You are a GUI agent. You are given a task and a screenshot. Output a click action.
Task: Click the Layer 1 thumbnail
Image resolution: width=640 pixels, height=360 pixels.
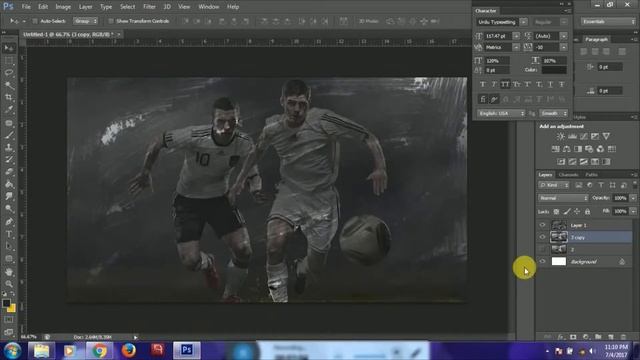559,225
